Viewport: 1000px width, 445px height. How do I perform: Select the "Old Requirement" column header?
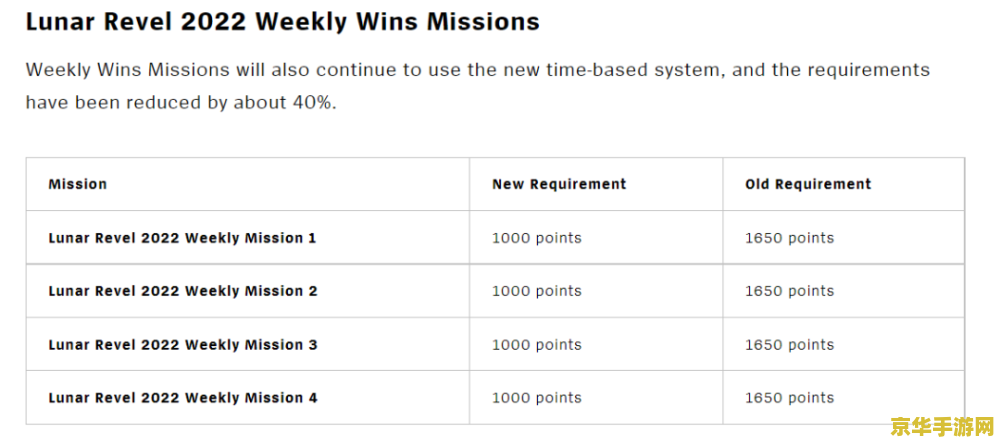808,184
